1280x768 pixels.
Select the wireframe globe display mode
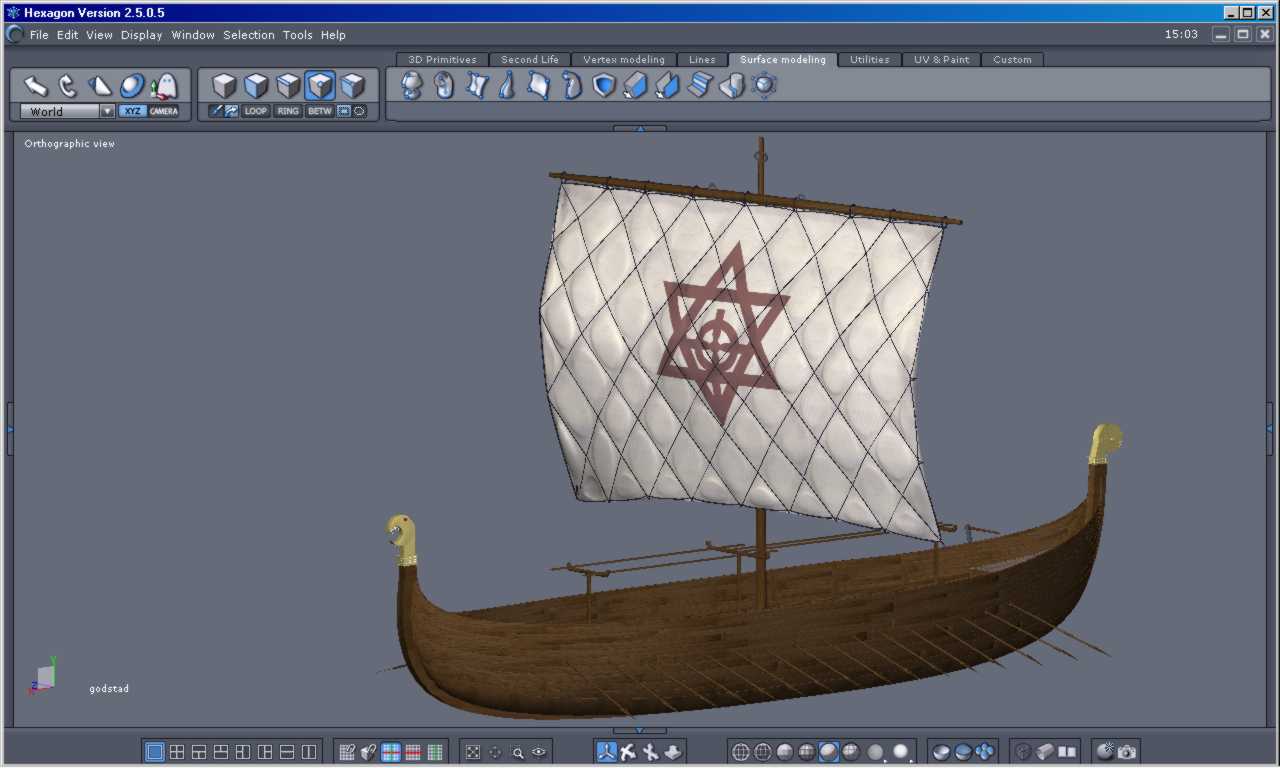pos(741,752)
